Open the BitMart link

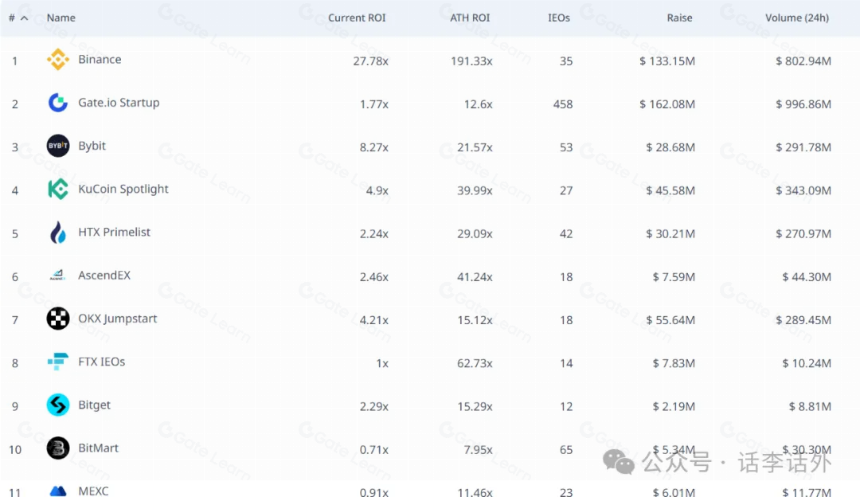coord(98,448)
